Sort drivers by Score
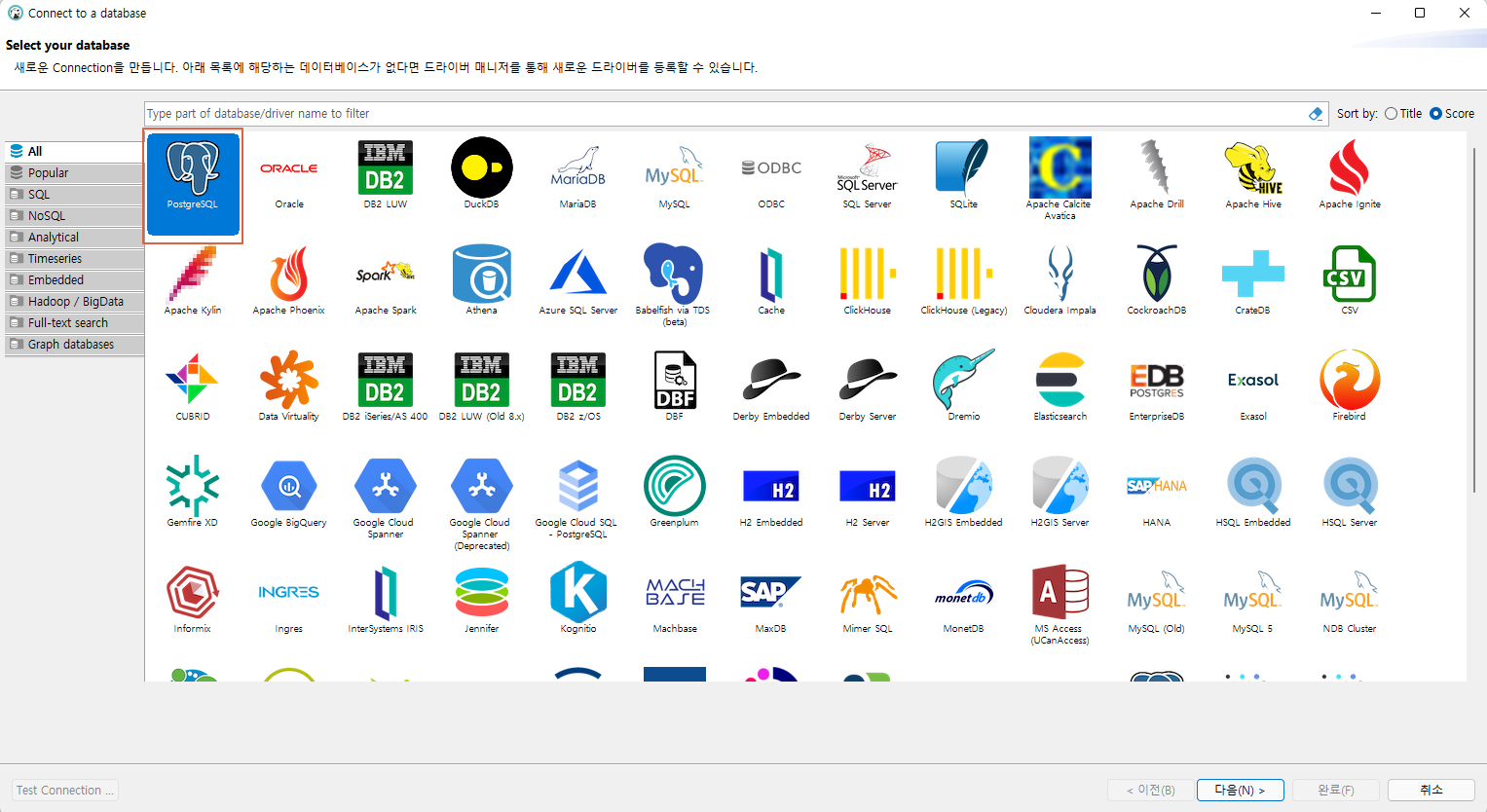This screenshot has height=812, width=1487. point(1452,114)
